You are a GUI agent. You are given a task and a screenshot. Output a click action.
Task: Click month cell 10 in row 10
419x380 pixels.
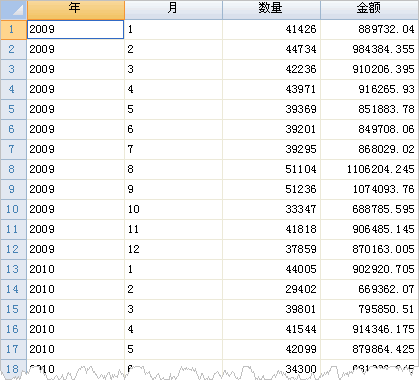(x=173, y=210)
